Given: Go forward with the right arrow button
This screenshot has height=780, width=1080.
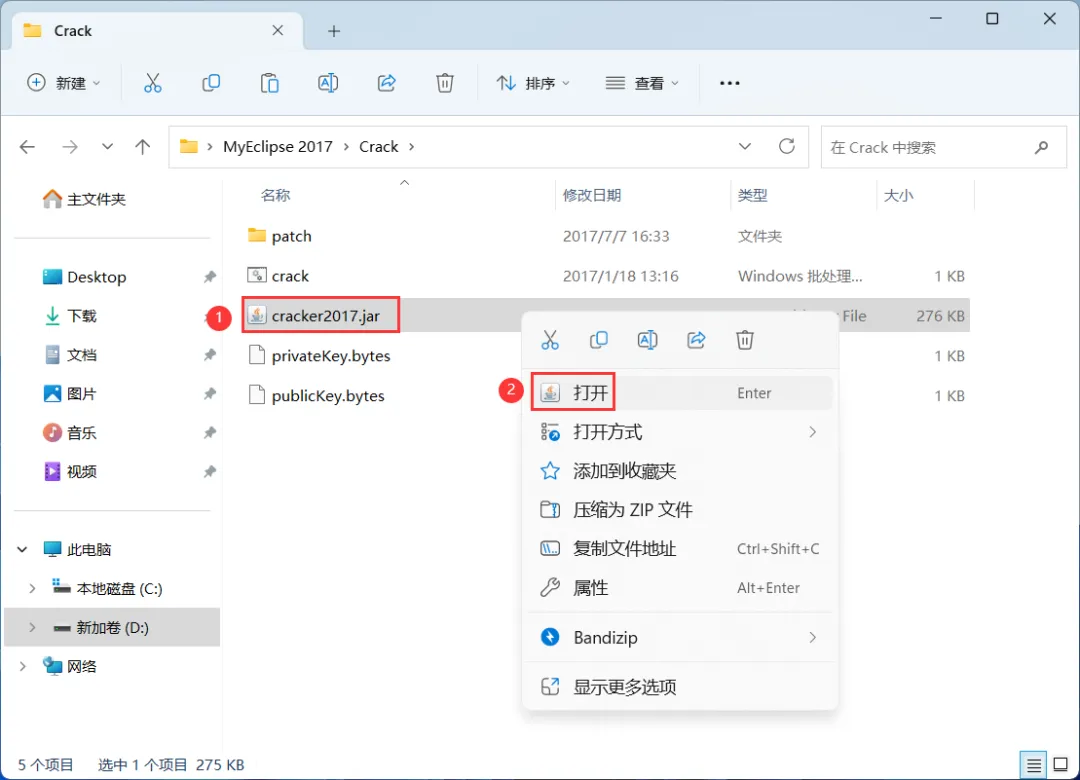Looking at the screenshot, I should pyautogui.click(x=70, y=147).
